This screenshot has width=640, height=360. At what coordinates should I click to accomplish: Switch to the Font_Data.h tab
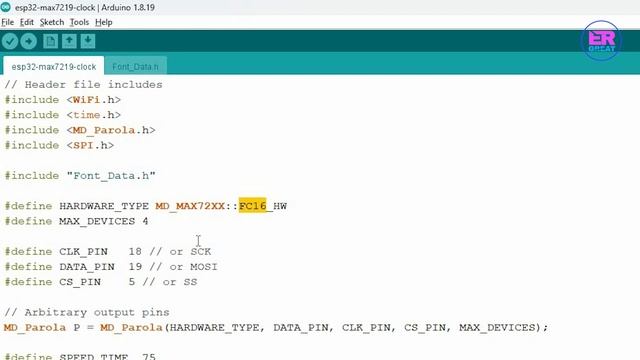click(x=135, y=67)
